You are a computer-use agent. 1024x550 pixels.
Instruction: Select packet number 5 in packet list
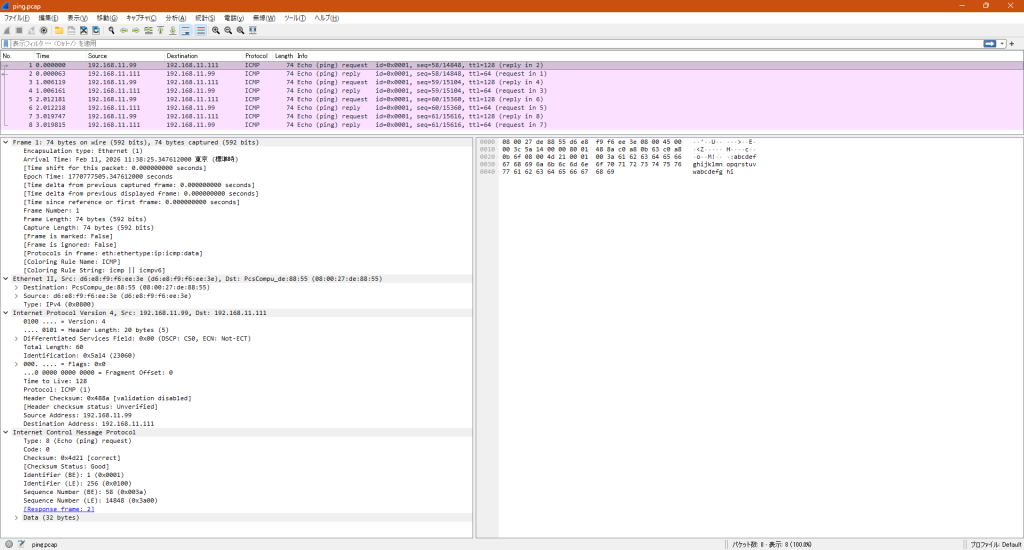(200, 100)
